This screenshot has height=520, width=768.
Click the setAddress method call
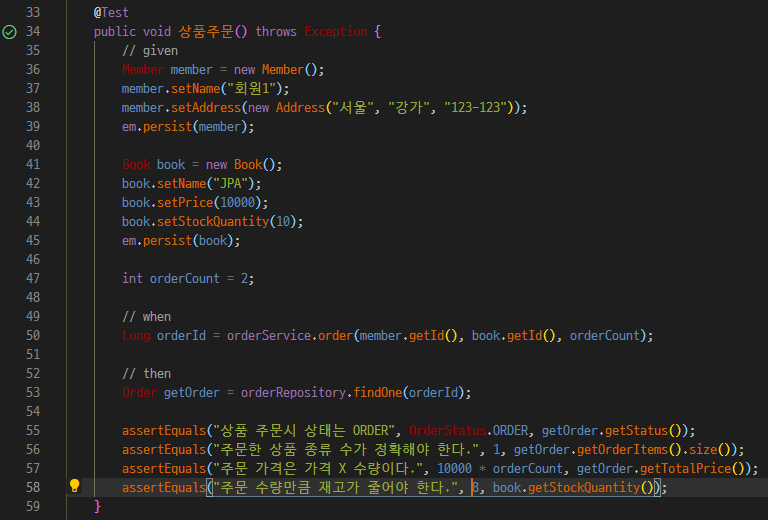(206, 107)
